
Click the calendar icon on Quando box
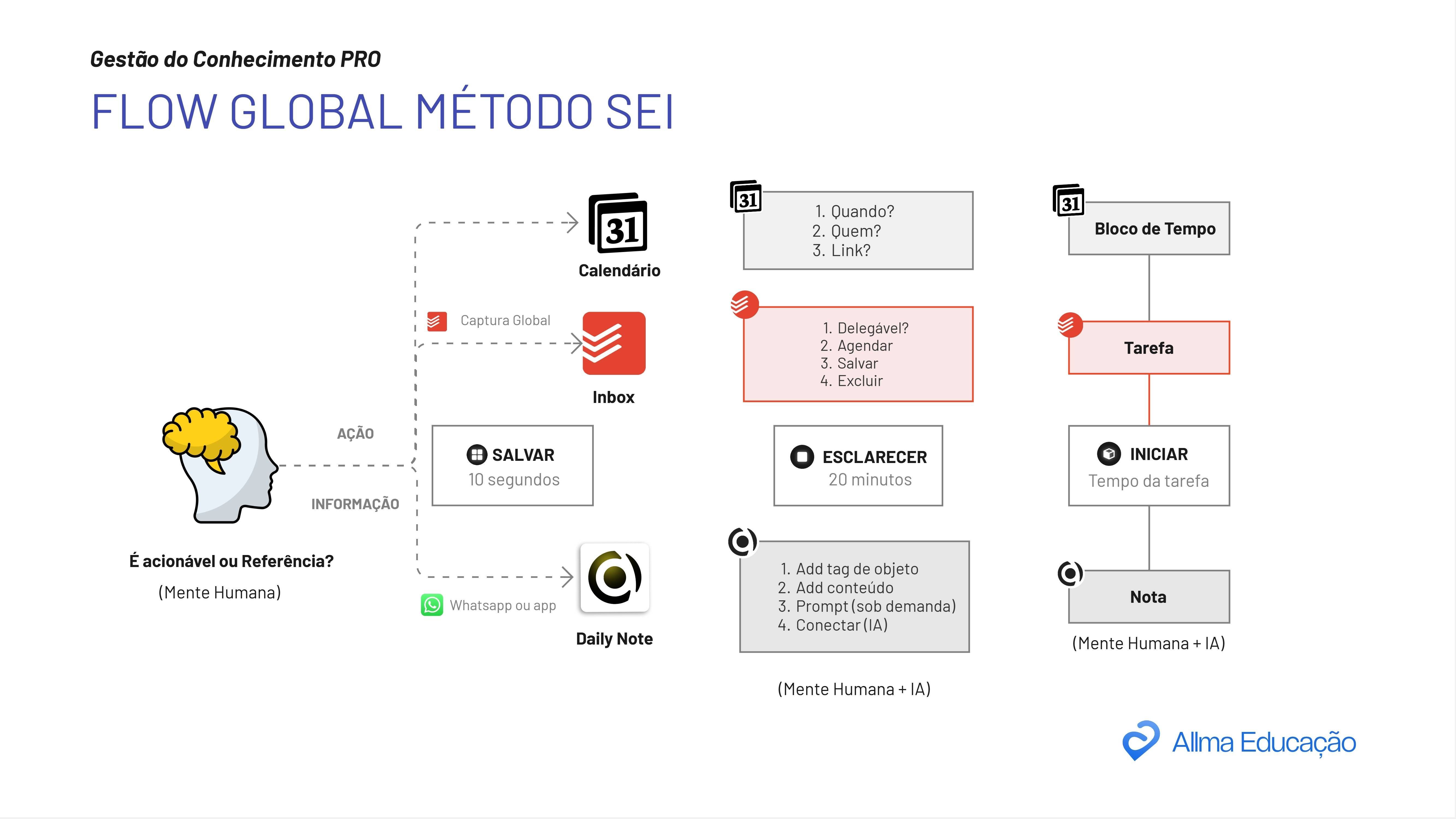746,197
